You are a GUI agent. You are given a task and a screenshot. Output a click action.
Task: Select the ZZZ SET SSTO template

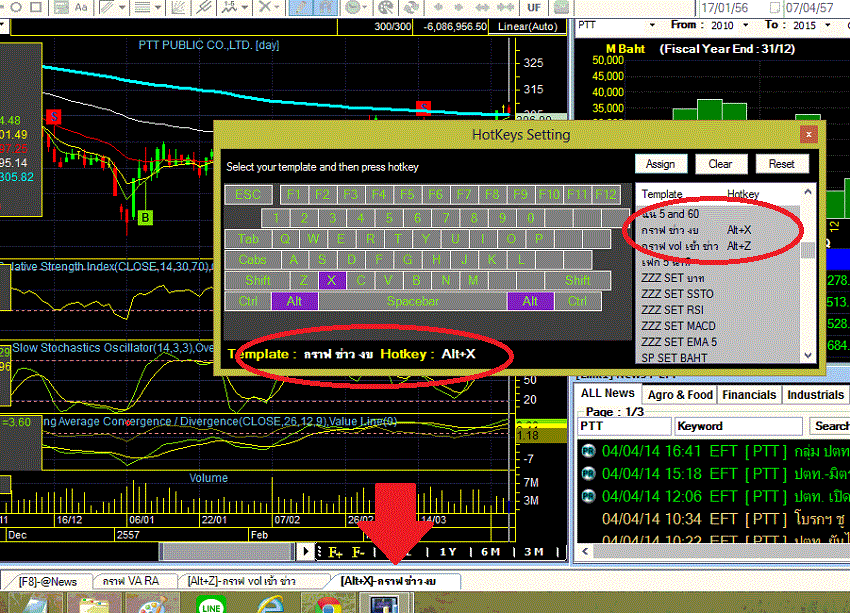[719, 294]
